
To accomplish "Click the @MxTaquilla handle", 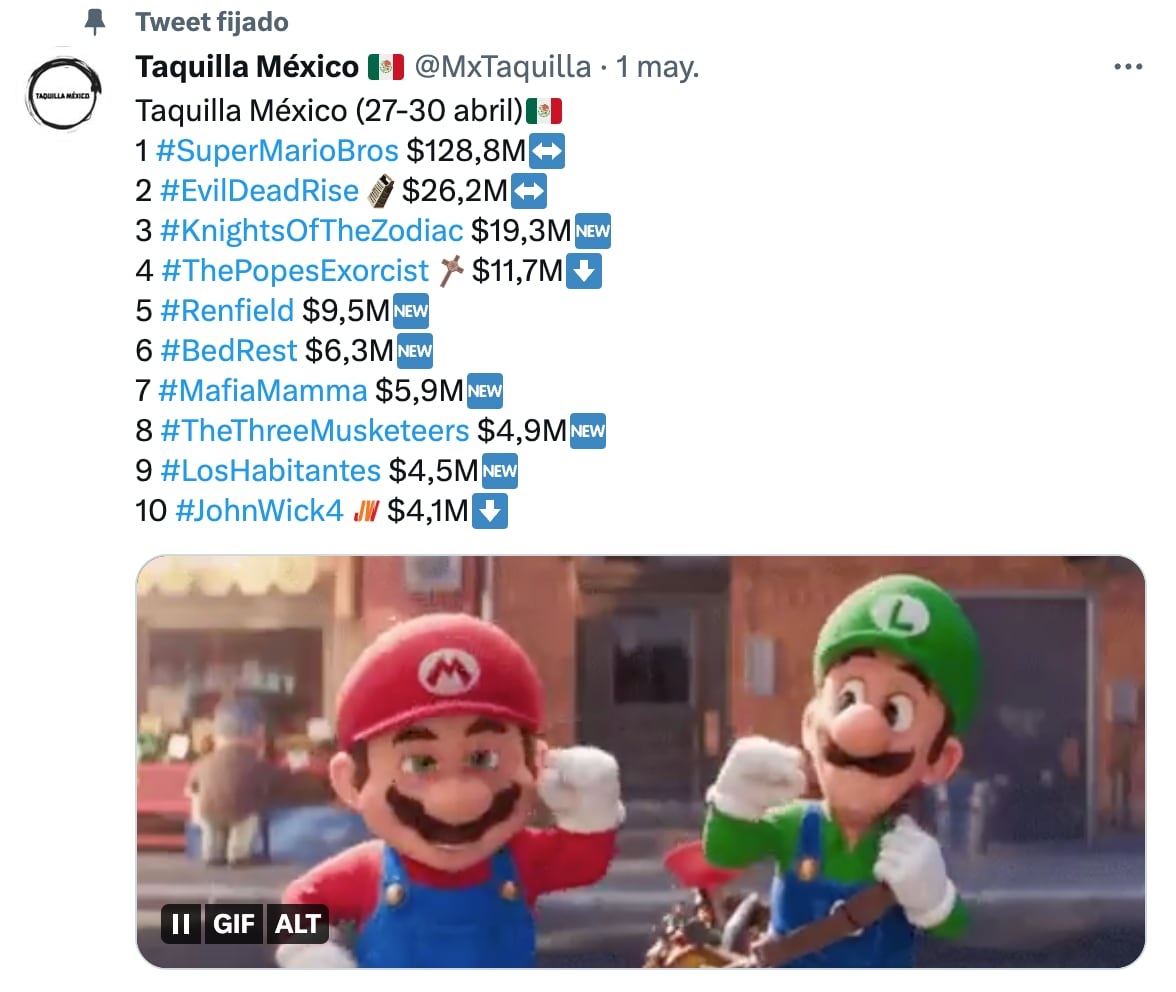I will 502,67.
